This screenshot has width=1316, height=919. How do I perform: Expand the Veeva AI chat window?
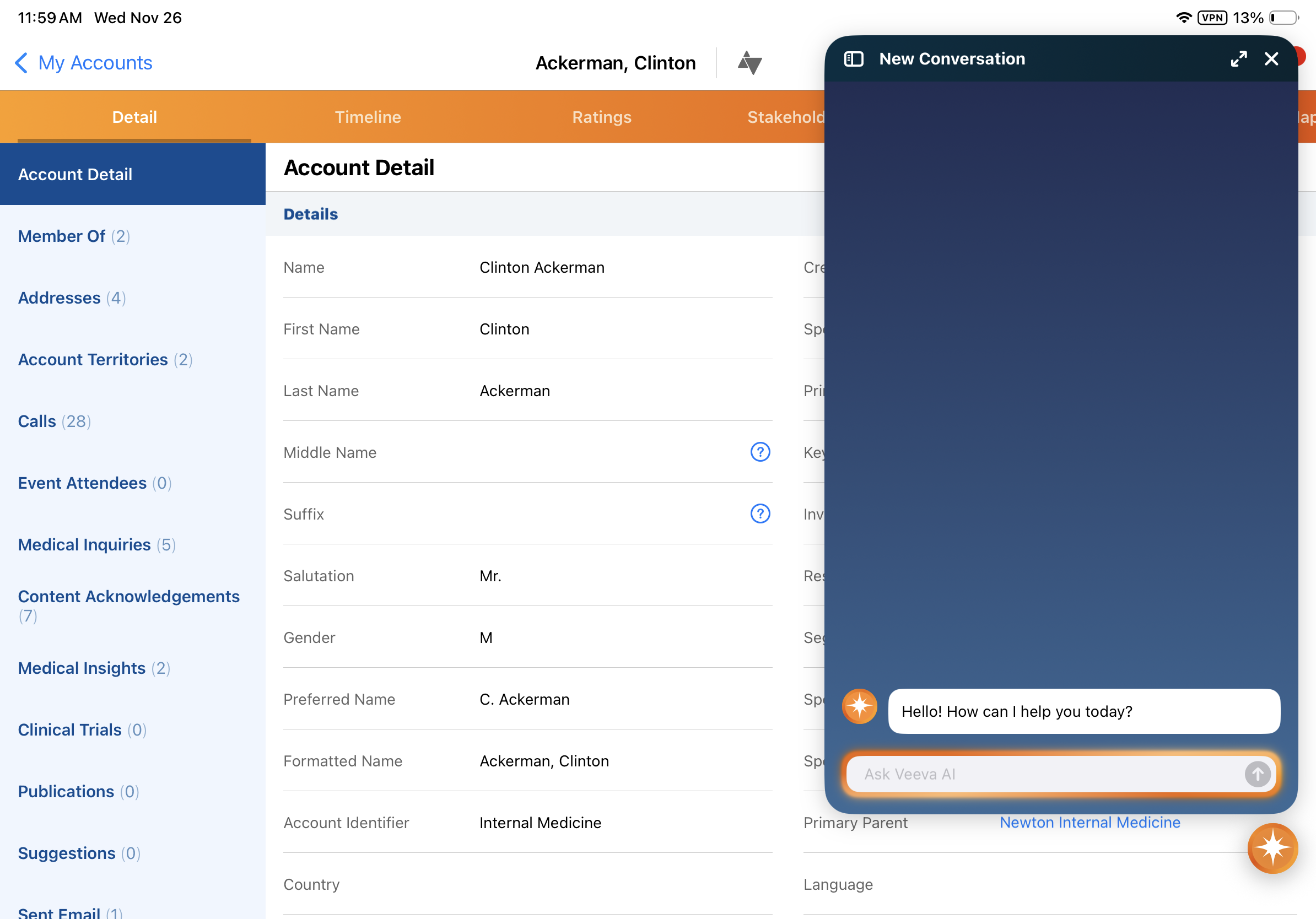click(x=1238, y=59)
